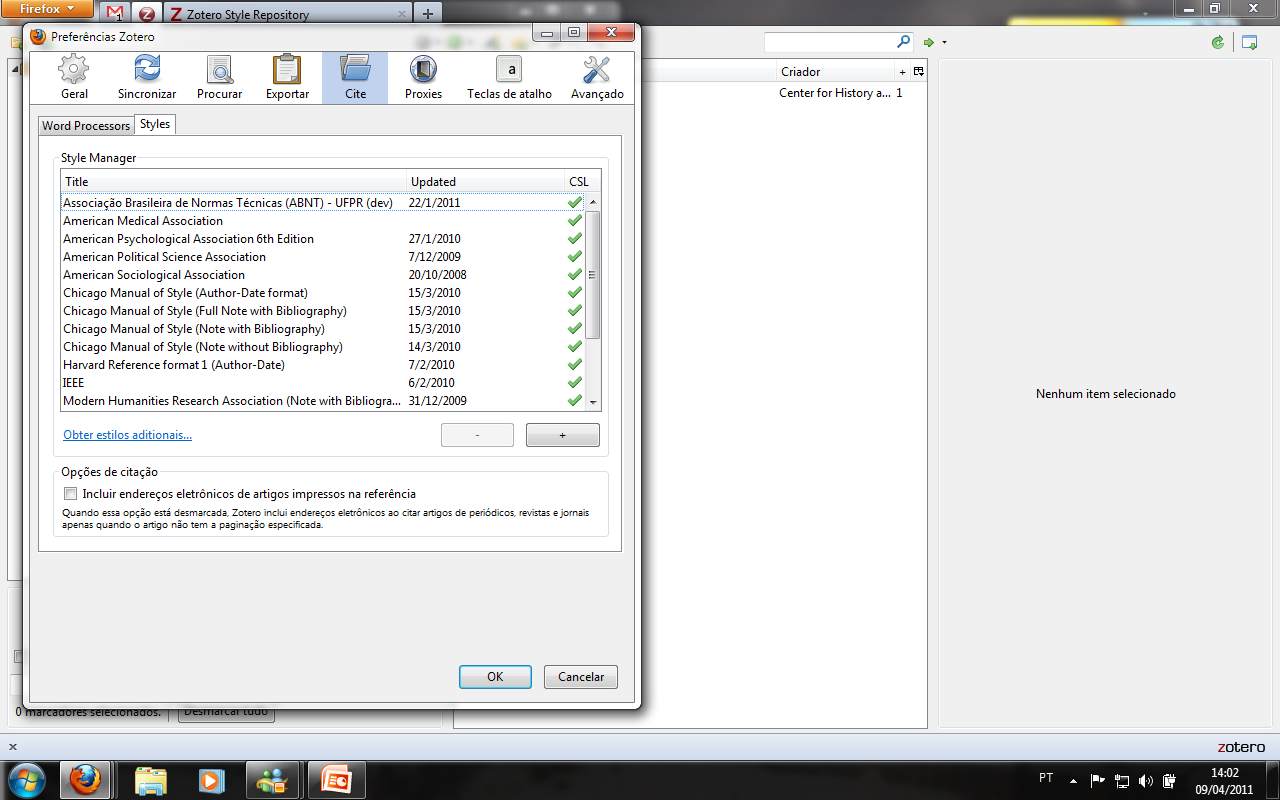Click the zotero status bar label
This screenshot has height=800, width=1280.
[x=1241, y=747]
